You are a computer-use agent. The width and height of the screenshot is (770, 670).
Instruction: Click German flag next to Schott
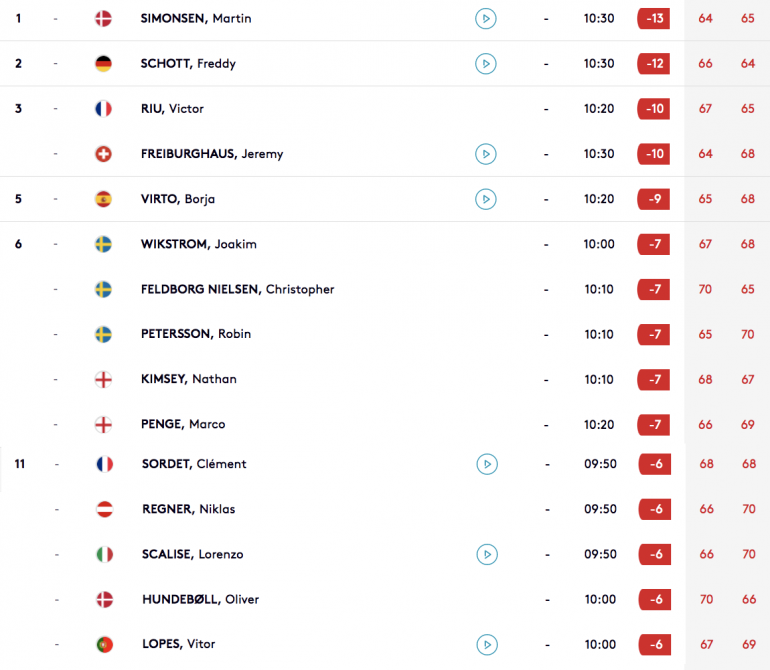[103, 64]
